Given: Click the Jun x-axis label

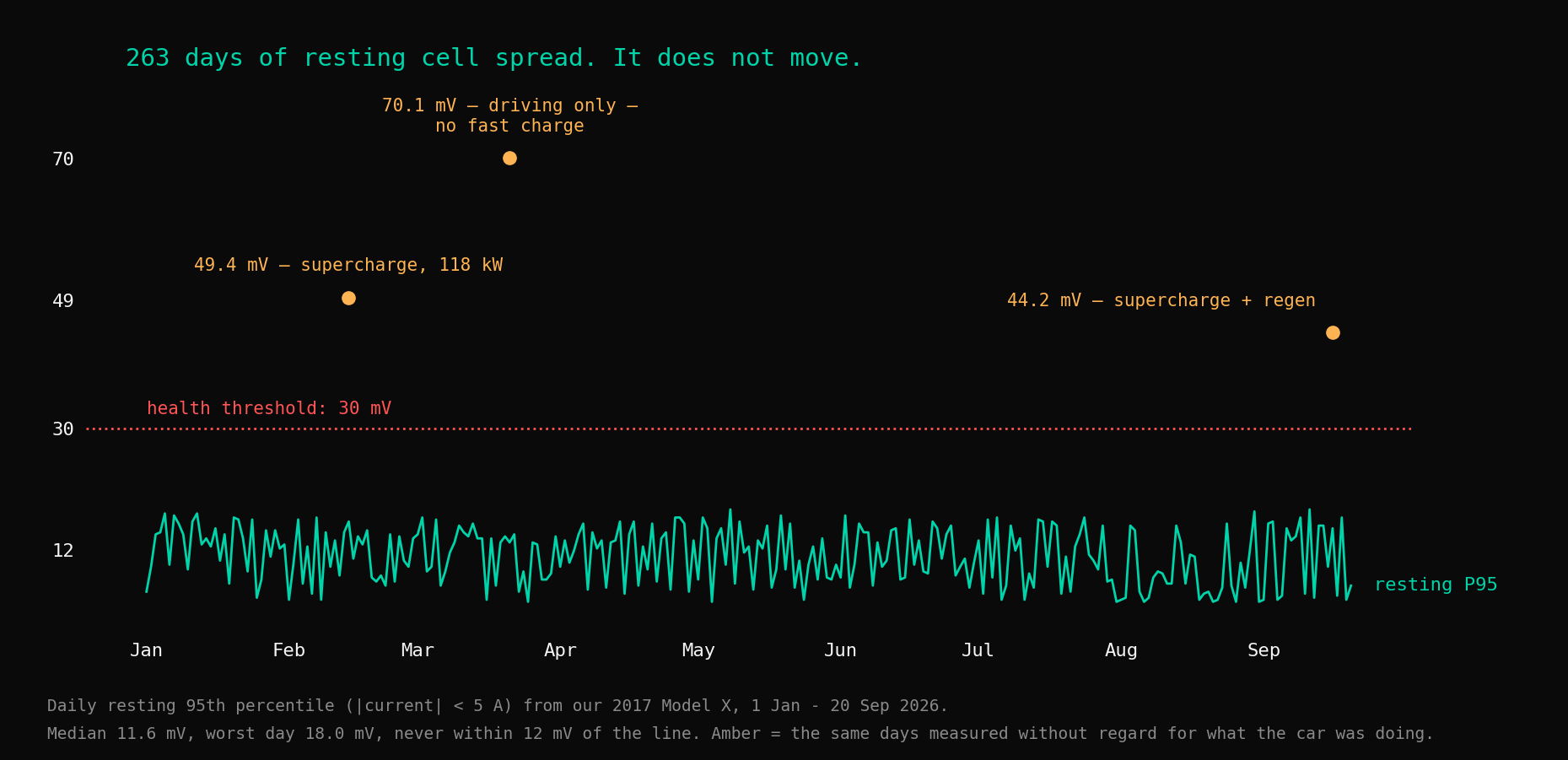Looking at the screenshot, I should (x=840, y=650).
